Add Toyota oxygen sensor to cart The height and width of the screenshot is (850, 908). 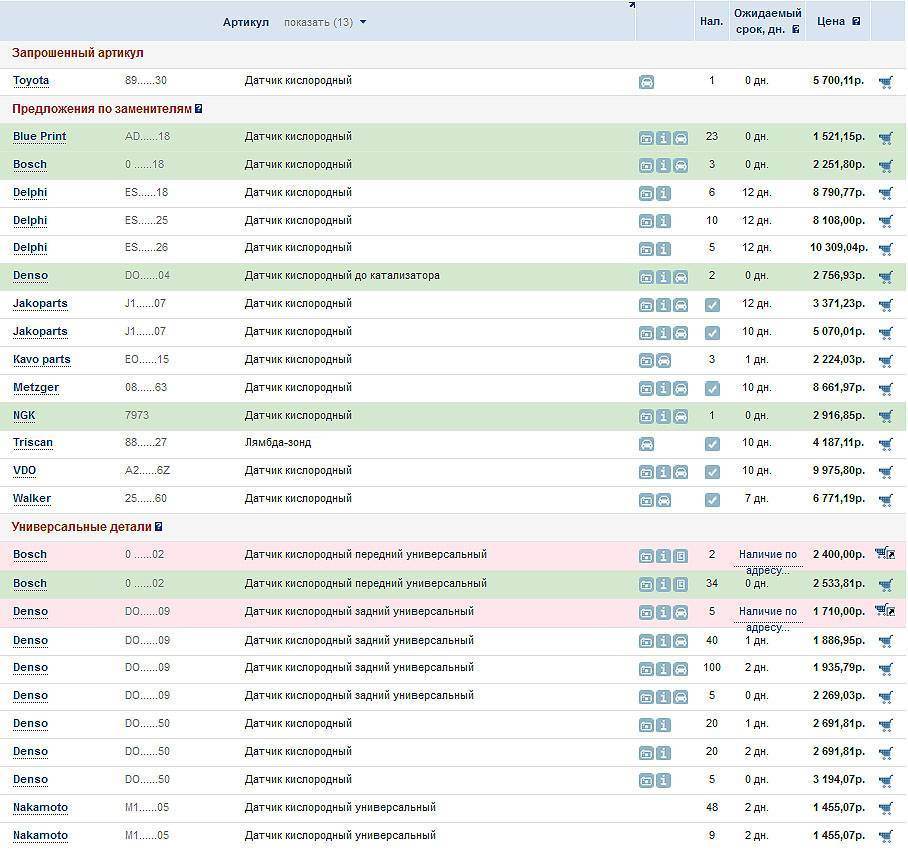point(885,82)
